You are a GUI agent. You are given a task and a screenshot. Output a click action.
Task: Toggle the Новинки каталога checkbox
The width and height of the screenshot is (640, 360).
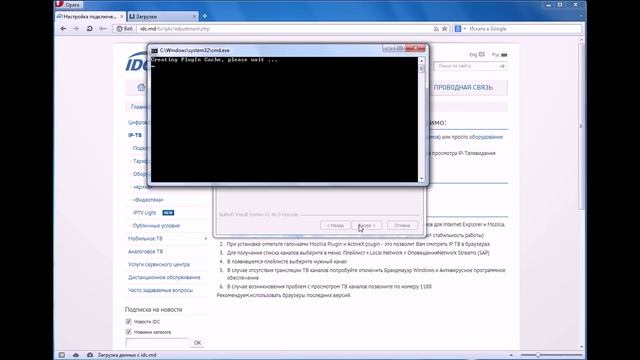pyautogui.click(x=129, y=332)
